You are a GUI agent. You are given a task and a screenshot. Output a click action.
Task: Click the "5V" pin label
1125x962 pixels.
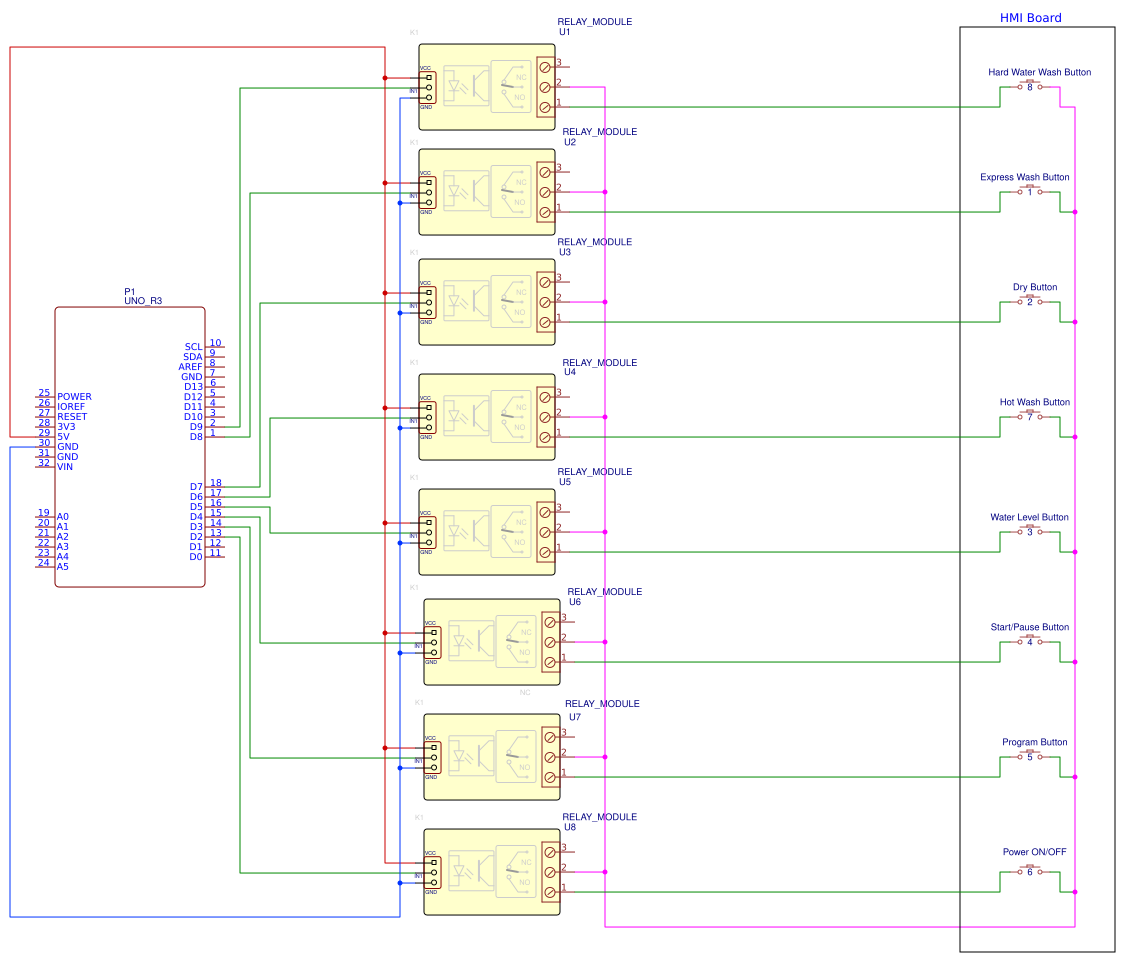pyautogui.click(x=63, y=438)
